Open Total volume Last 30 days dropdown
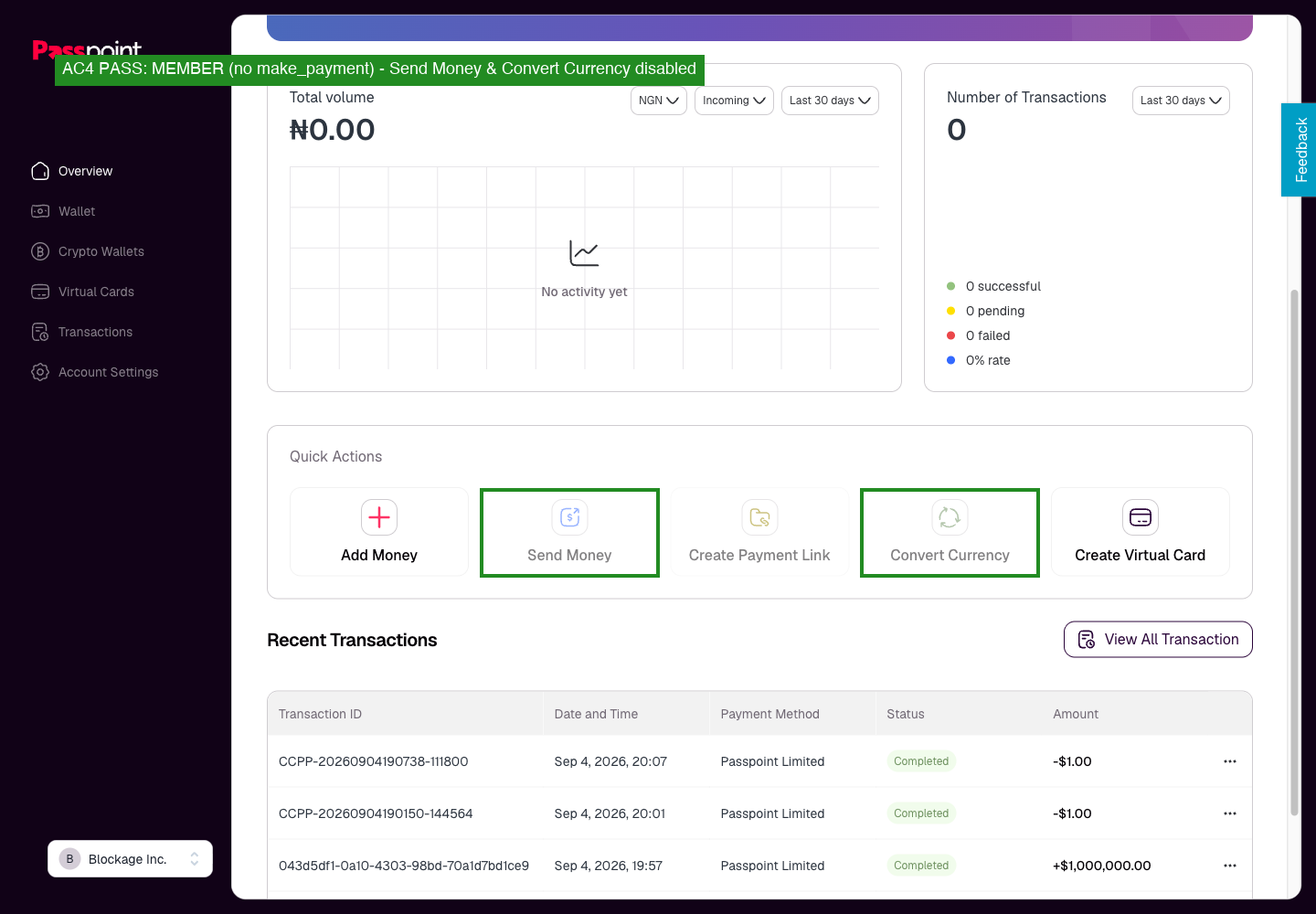The height and width of the screenshot is (914, 1316). 830,101
